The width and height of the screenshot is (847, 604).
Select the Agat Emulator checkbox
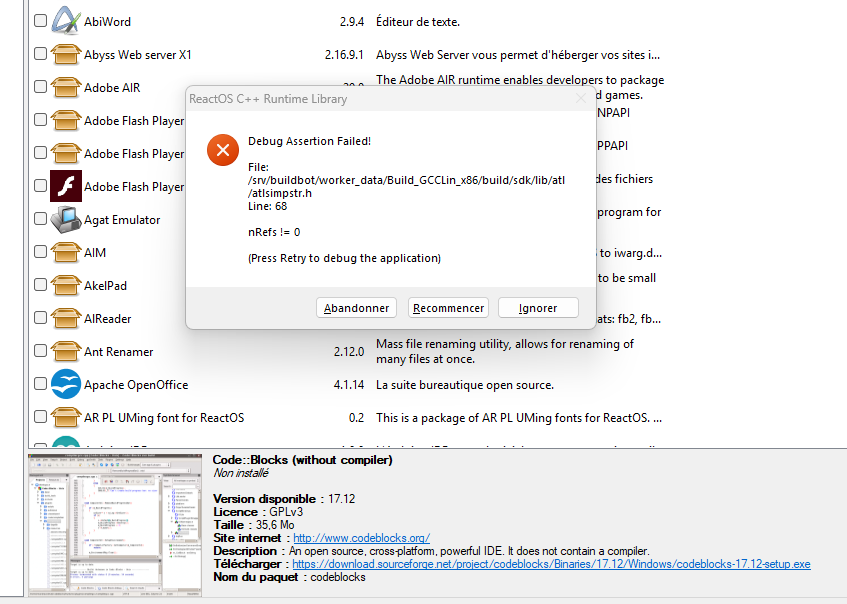41,218
